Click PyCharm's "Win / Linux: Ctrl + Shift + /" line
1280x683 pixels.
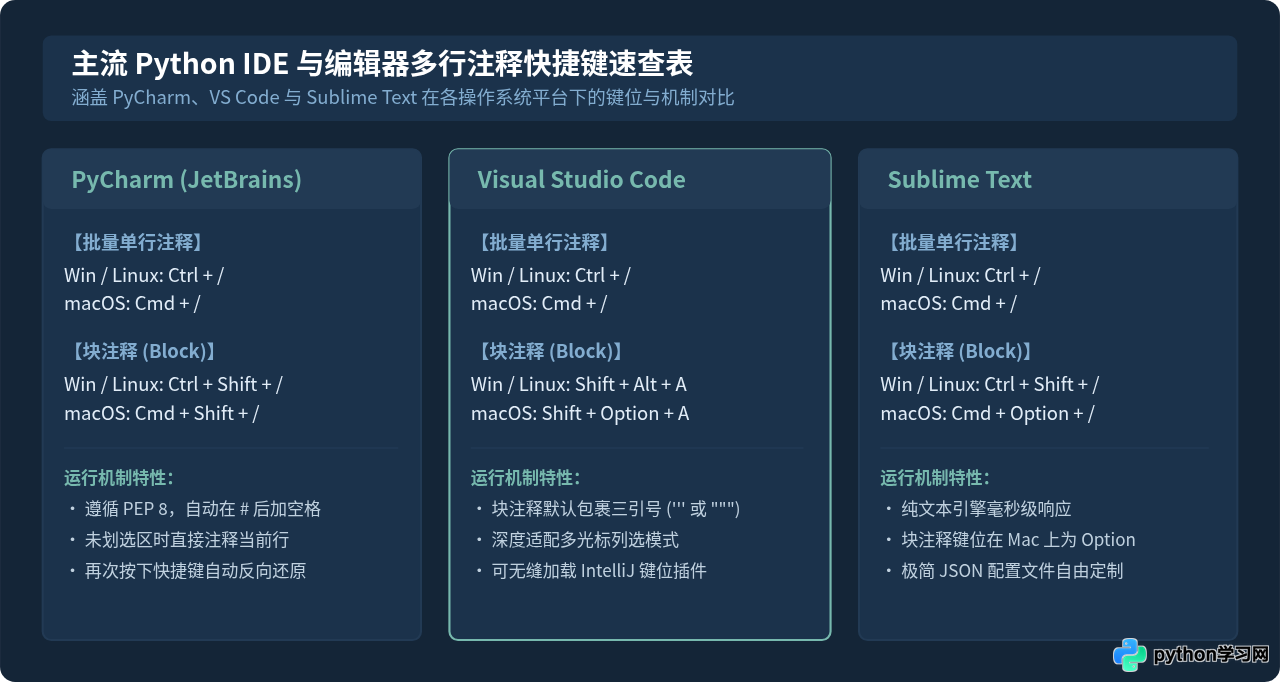174,385
